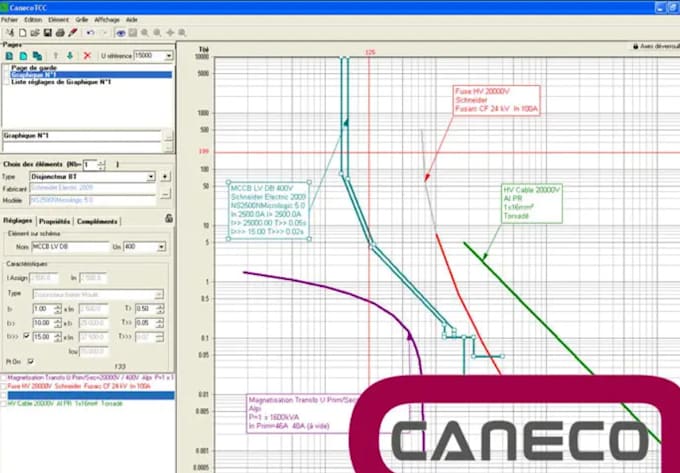Tick checkbox beside 'Page de garde'

pyautogui.click(x=6, y=68)
